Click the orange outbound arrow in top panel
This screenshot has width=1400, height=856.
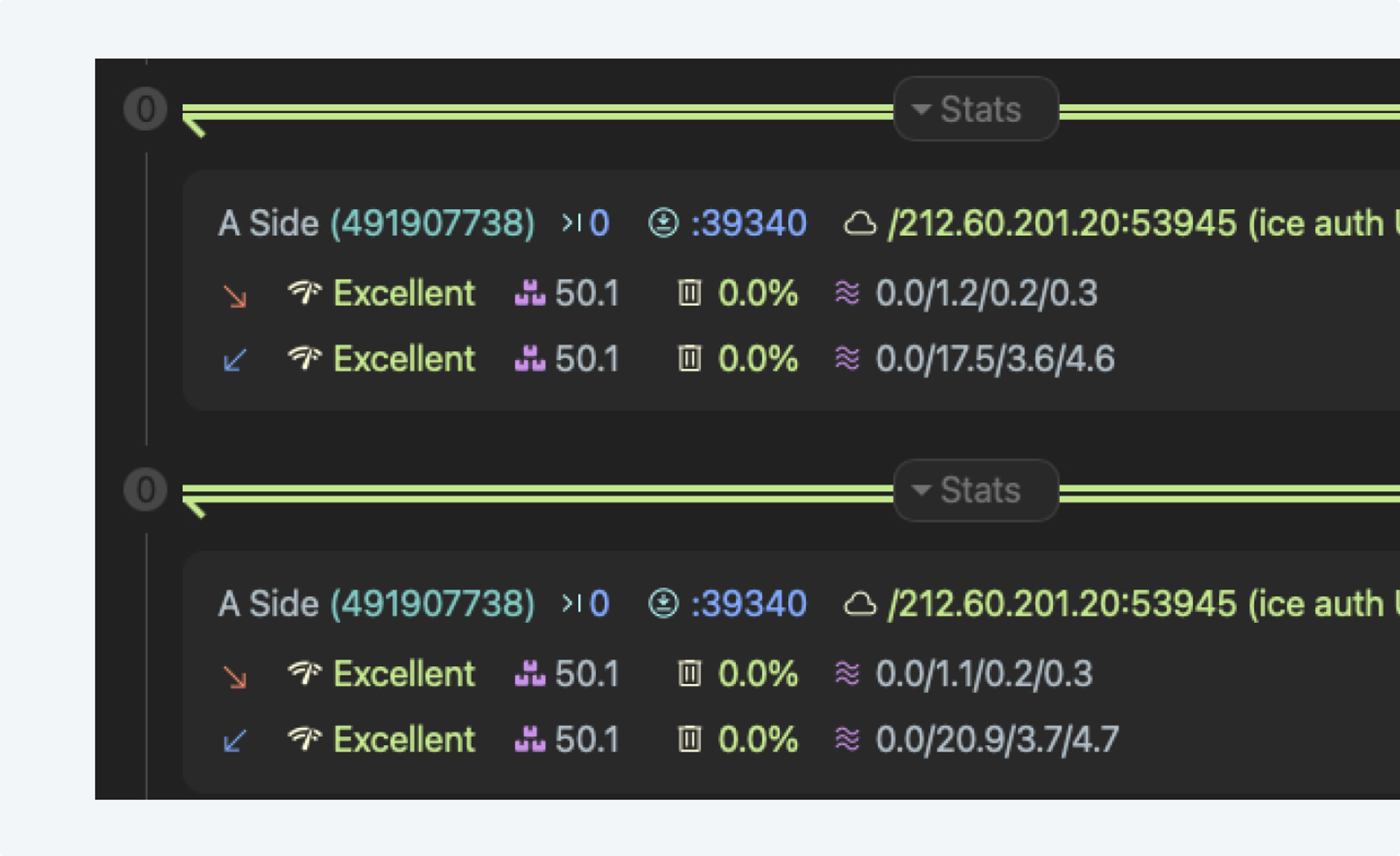pyautogui.click(x=235, y=296)
